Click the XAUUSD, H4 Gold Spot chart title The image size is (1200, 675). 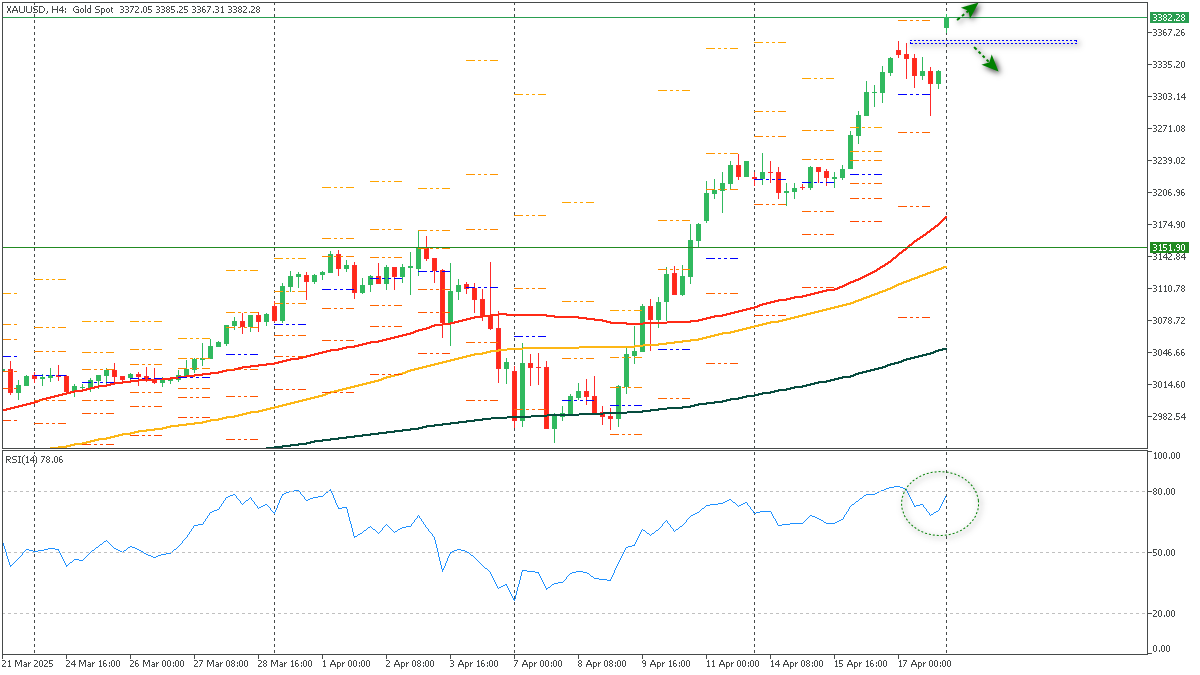70,7
